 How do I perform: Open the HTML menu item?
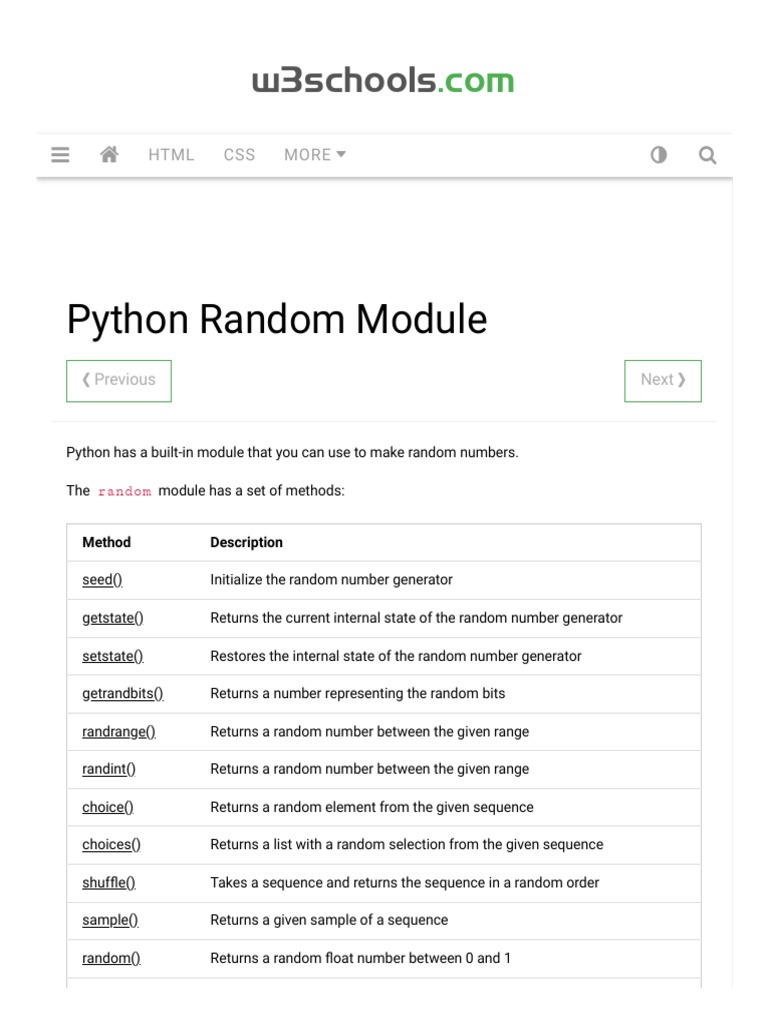point(171,155)
